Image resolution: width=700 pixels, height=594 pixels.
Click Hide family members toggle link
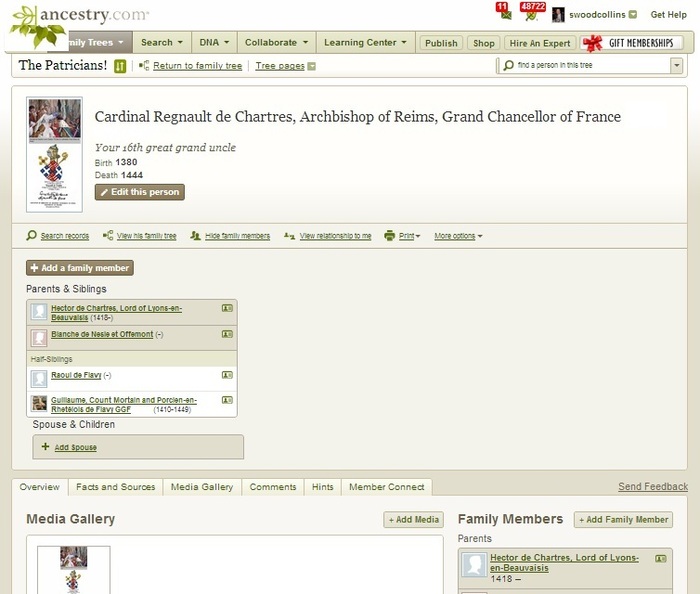(x=237, y=236)
